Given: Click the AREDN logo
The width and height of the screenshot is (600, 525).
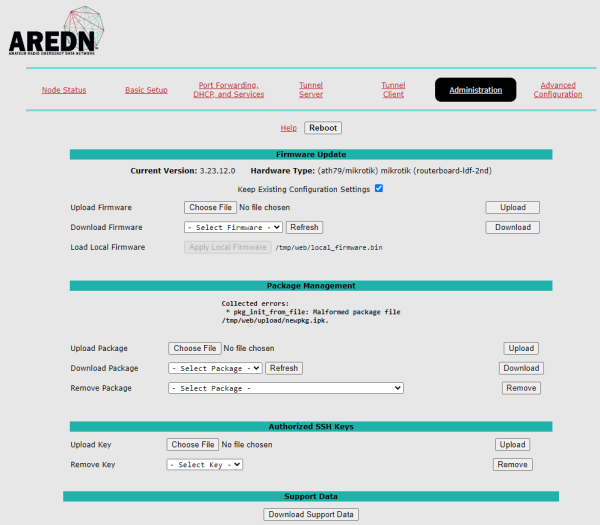Looking at the screenshot, I should (56, 31).
